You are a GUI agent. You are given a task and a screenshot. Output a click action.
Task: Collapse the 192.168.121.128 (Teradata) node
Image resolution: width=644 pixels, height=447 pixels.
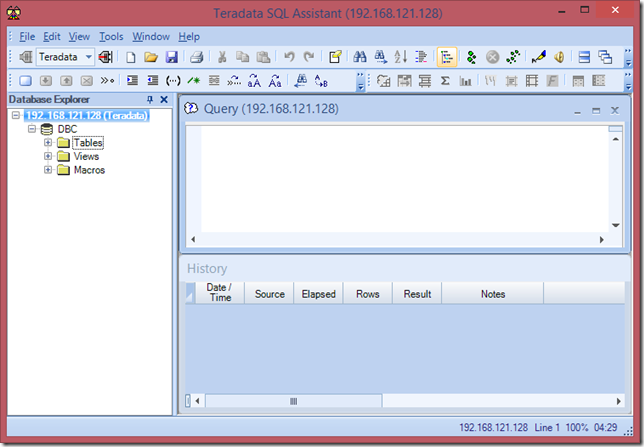tap(16, 115)
